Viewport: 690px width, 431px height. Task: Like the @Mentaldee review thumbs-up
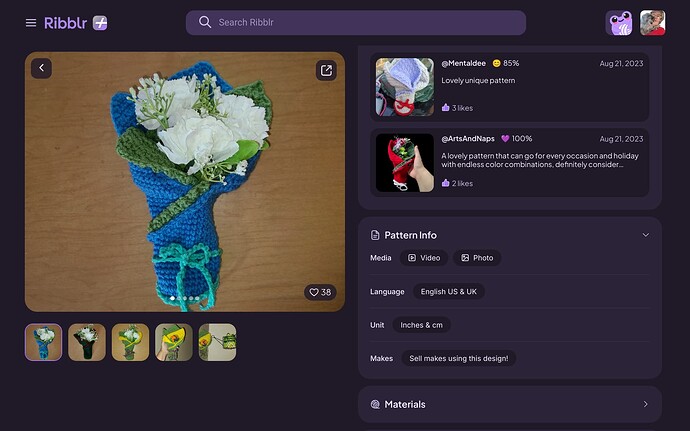pos(445,107)
